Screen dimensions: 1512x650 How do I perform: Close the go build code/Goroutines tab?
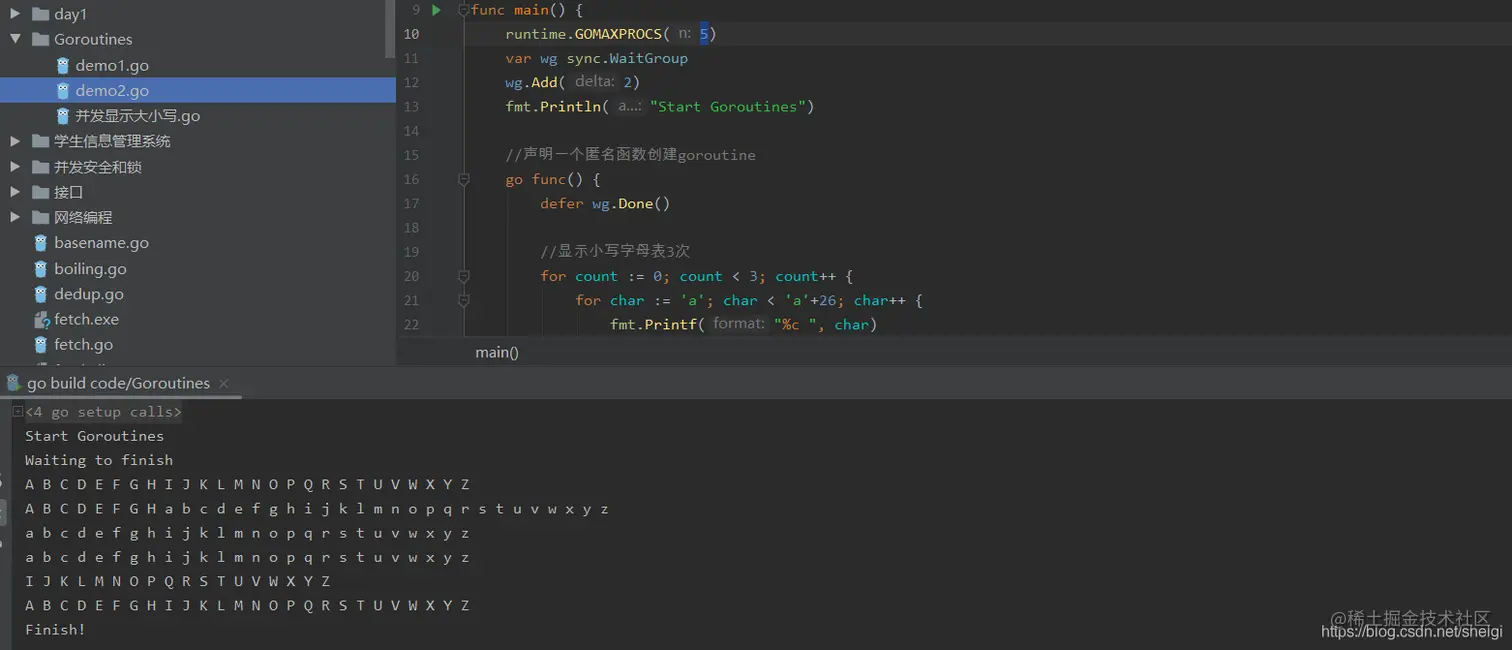click(x=224, y=383)
